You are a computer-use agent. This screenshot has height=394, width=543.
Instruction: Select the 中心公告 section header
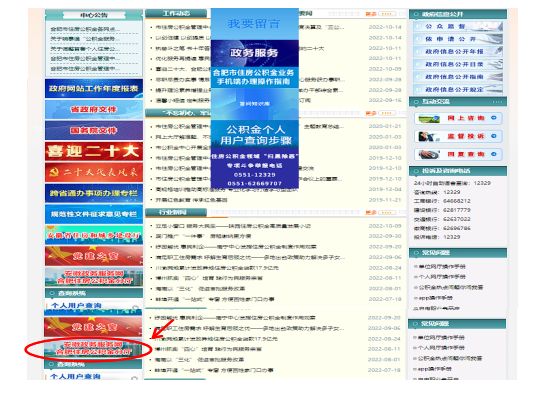[94, 15]
